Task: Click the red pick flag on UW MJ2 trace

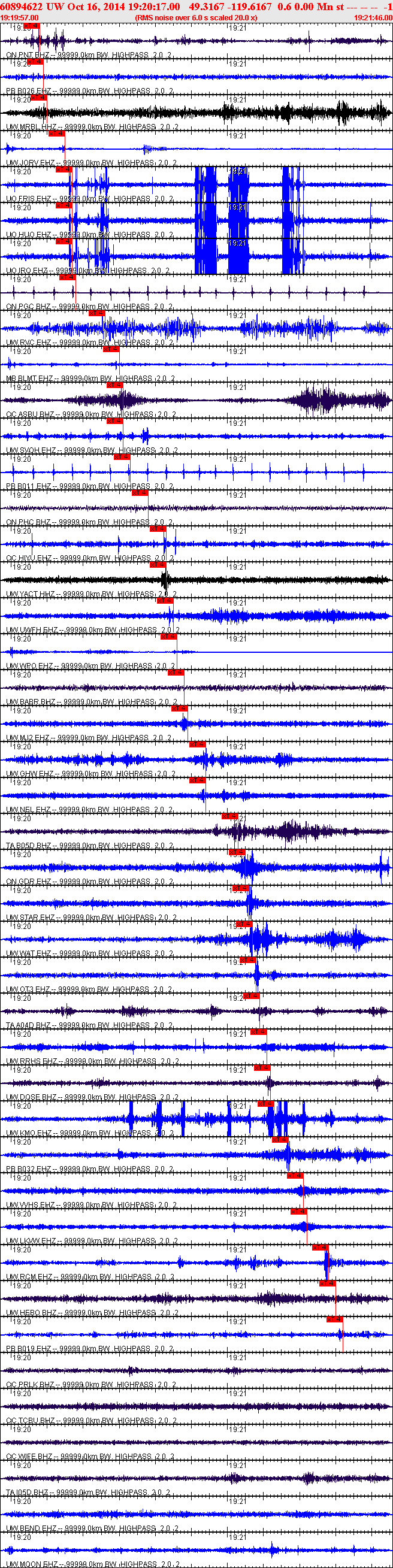Action: (179, 708)
